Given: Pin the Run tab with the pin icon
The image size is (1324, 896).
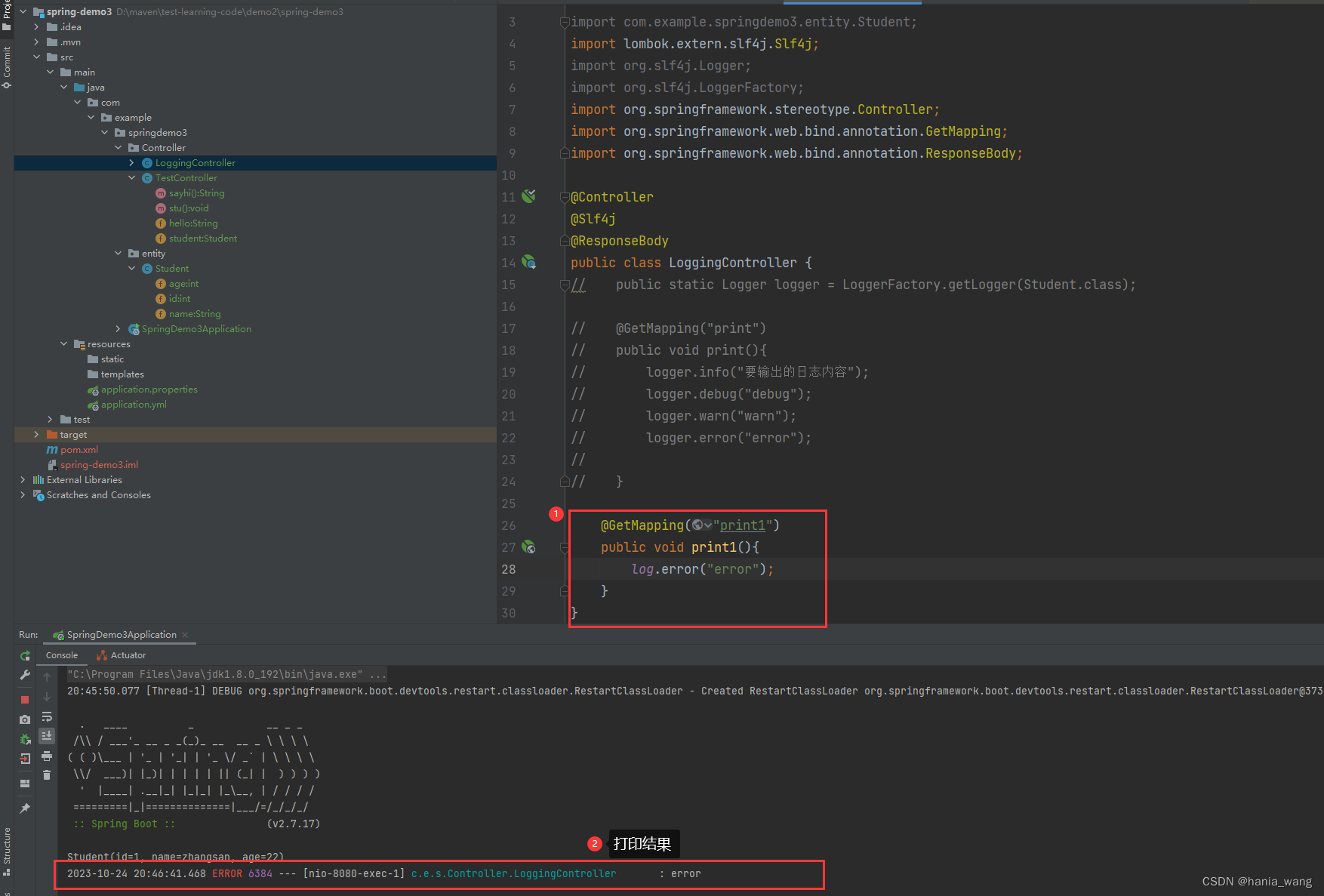Looking at the screenshot, I should click(25, 808).
